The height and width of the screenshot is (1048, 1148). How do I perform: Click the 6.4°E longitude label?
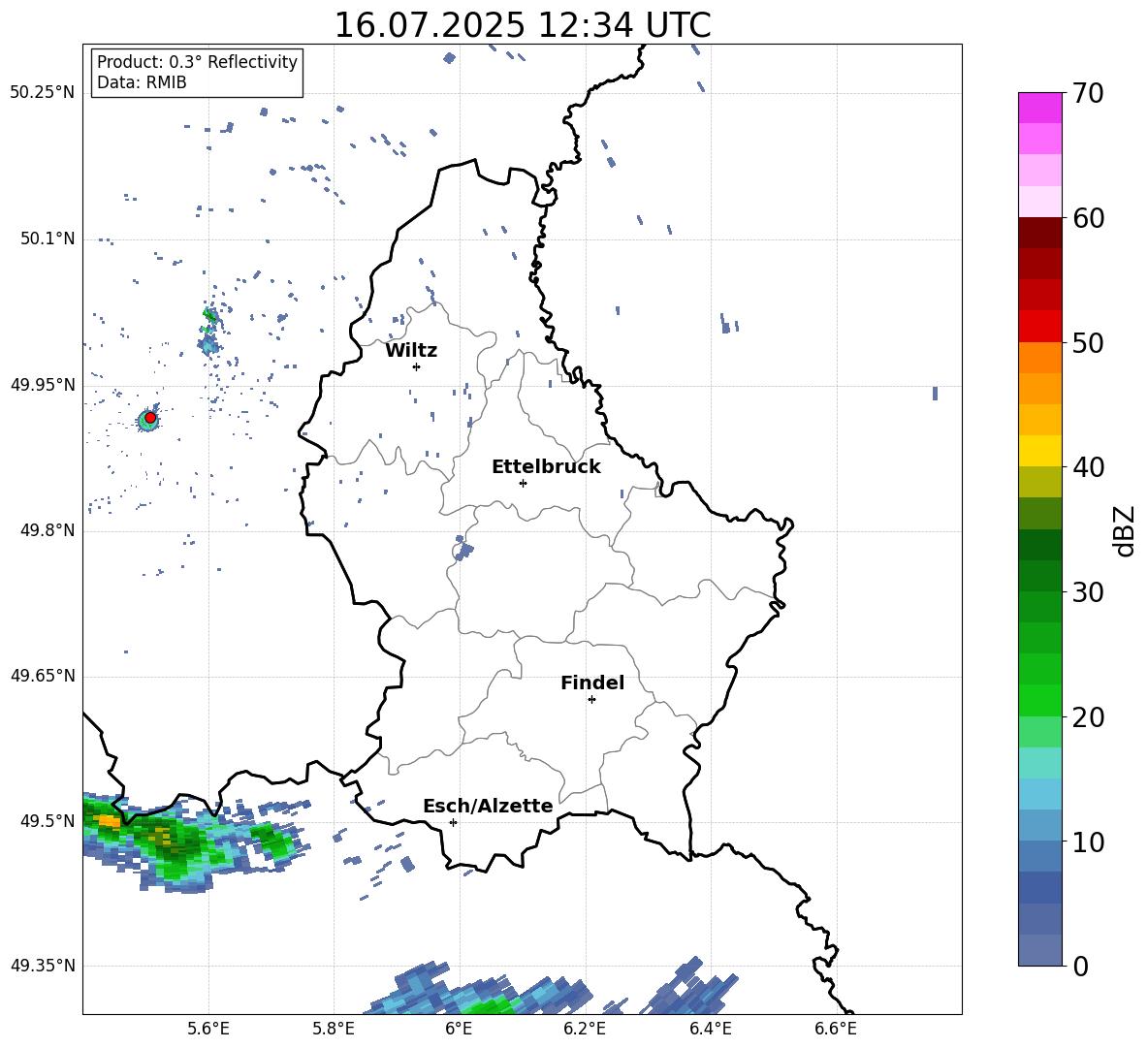(710, 1029)
